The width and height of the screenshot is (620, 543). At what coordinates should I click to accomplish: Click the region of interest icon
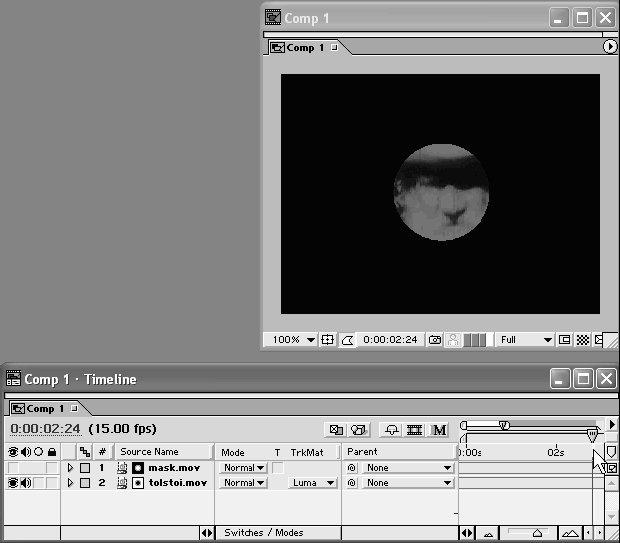(565, 340)
